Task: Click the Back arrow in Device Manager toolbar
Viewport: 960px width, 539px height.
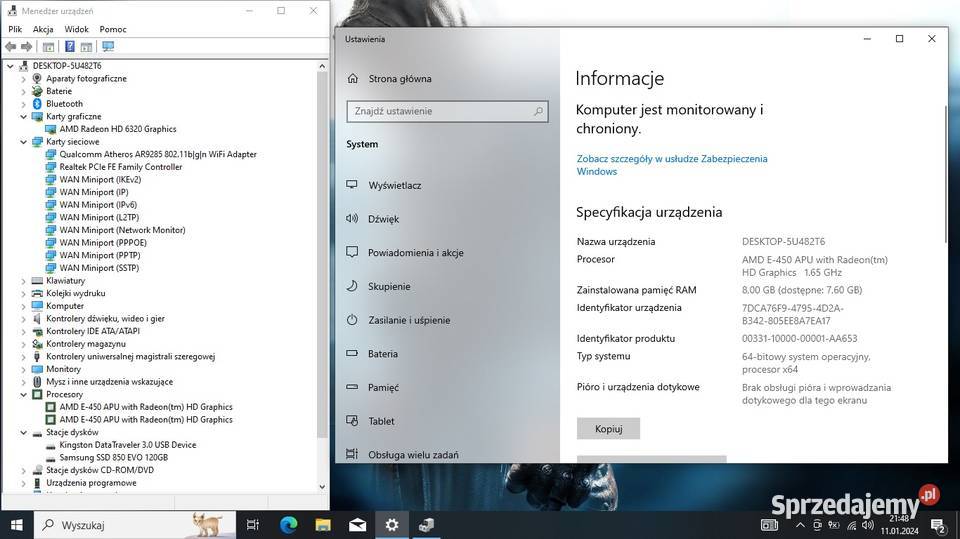Action: point(10,47)
